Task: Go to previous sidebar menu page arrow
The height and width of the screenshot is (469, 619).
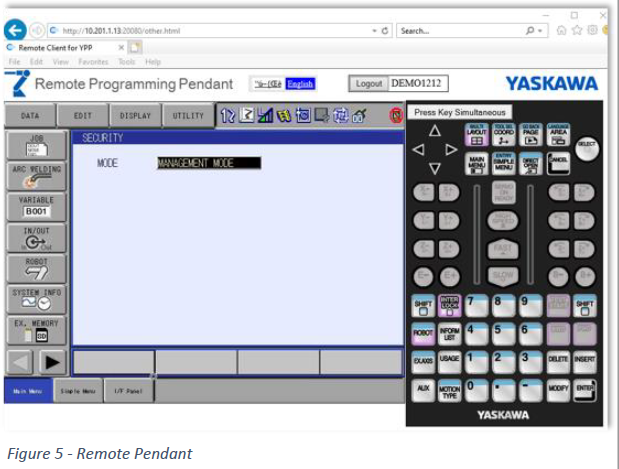Action: 20,362
